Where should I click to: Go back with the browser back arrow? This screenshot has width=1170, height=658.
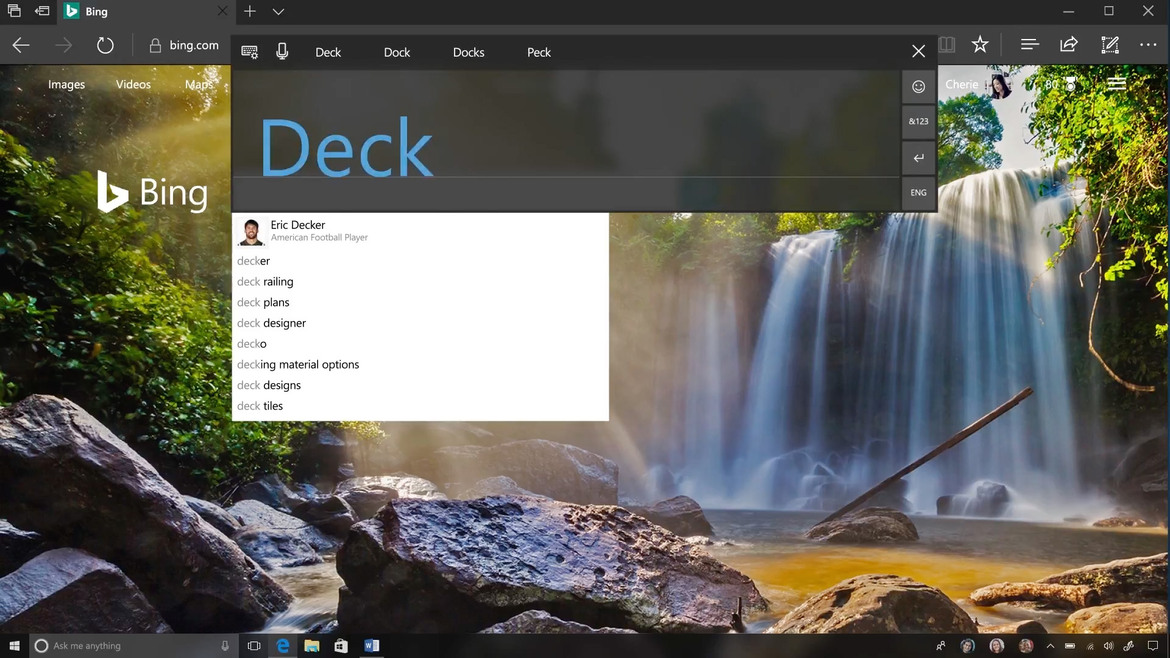21,45
